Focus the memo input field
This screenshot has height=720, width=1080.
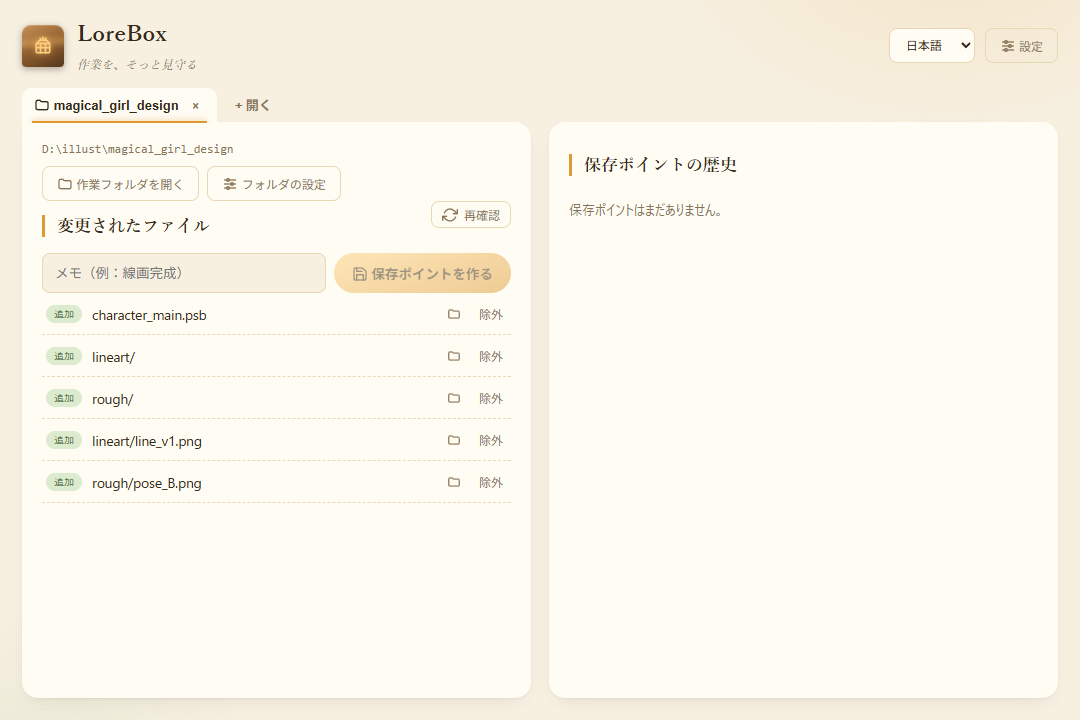(184, 273)
